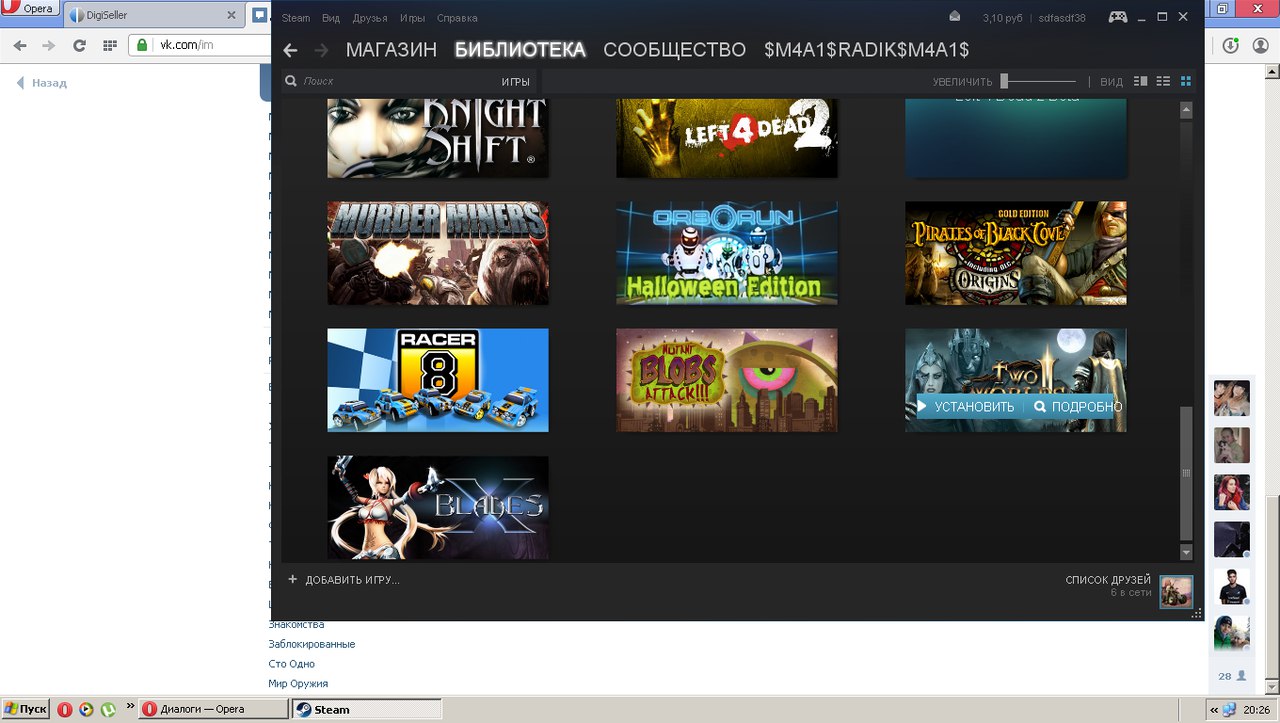Click library scrollbar up arrow

coord(1186,109)
